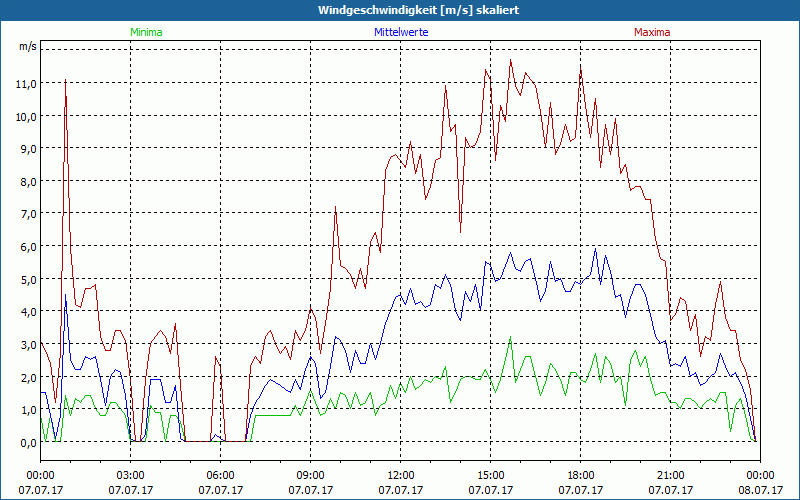Click the chart title Windgeschwindigkeit [m/s] skaliert
The image size is (800, 500).
pos(418,10)
